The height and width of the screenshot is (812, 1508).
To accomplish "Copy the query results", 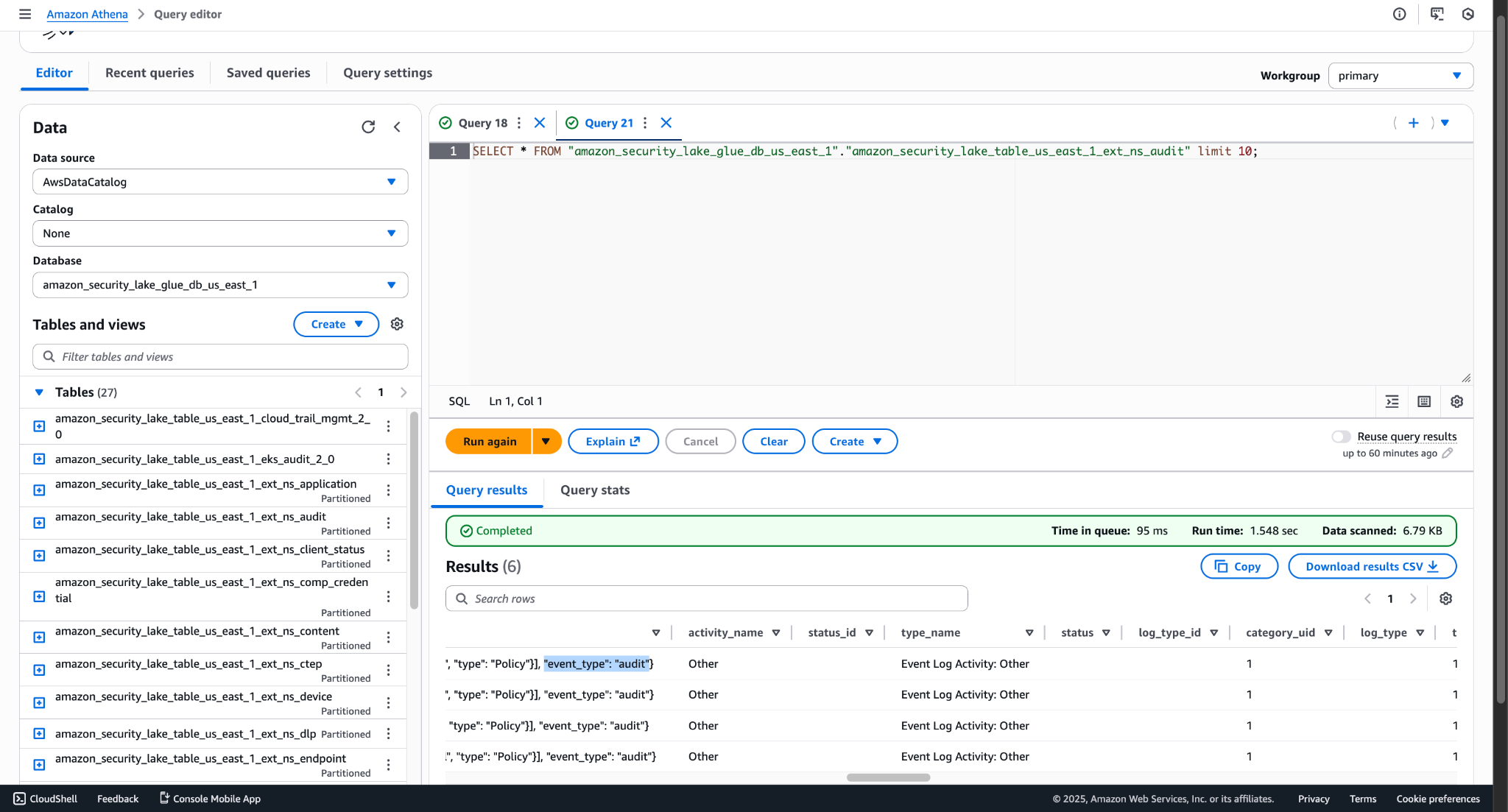I will click(x=1239, y=566).
